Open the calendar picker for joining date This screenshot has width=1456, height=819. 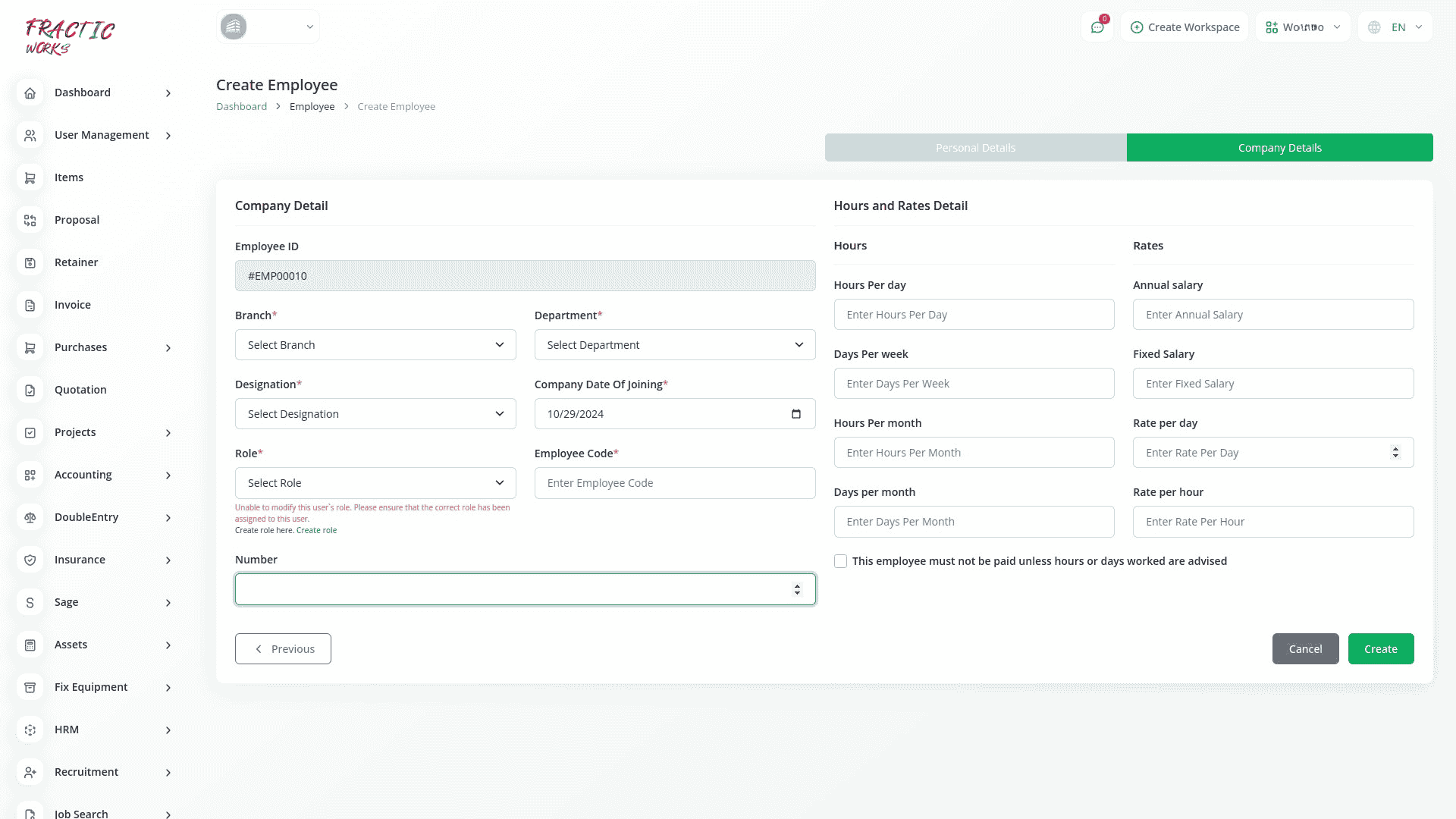pyautogui.click(x=795, y=414)
